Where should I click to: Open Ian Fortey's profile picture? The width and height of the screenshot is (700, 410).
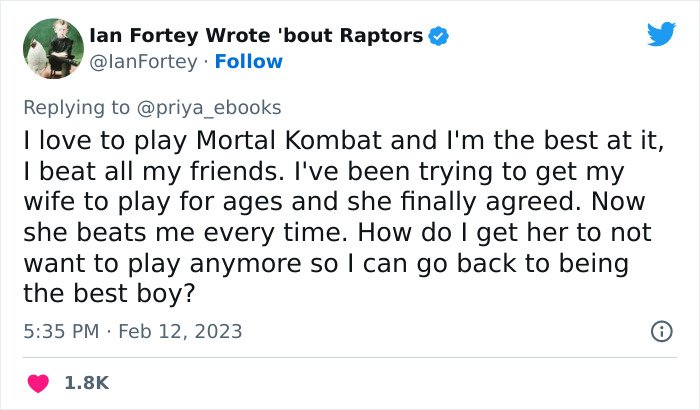coord(53,48)
